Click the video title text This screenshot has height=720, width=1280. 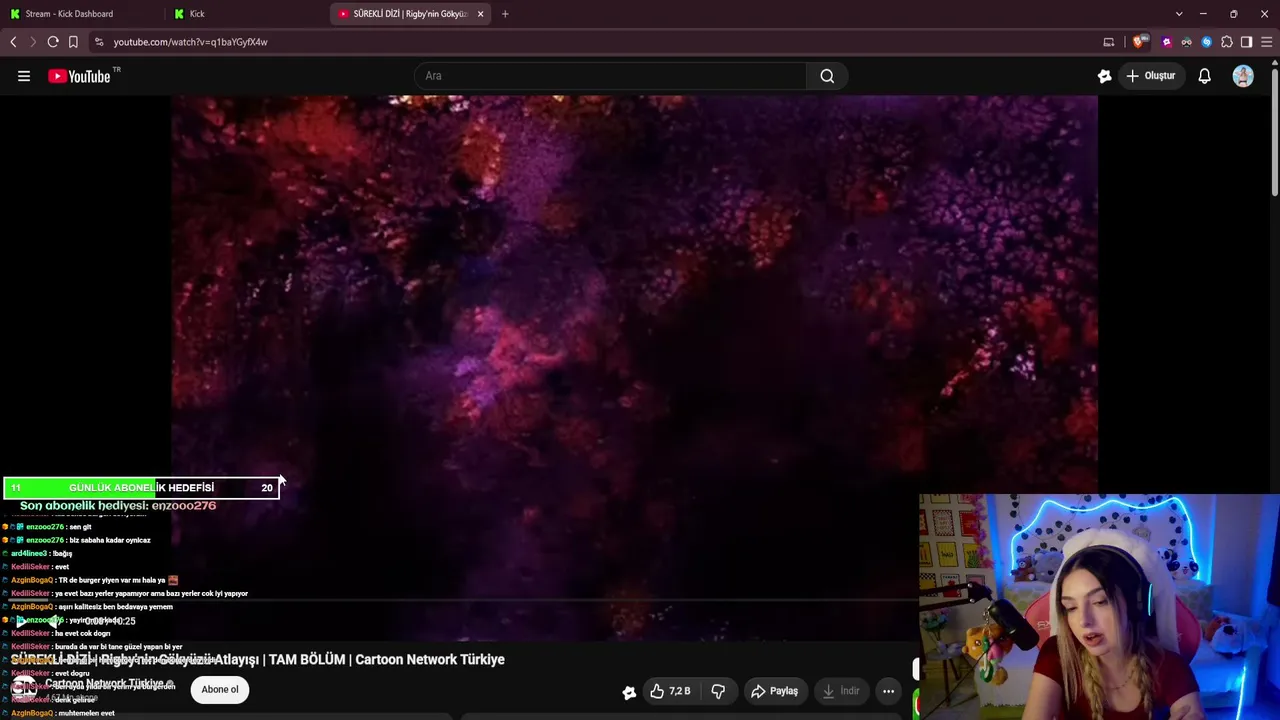[x=258, y=660]
